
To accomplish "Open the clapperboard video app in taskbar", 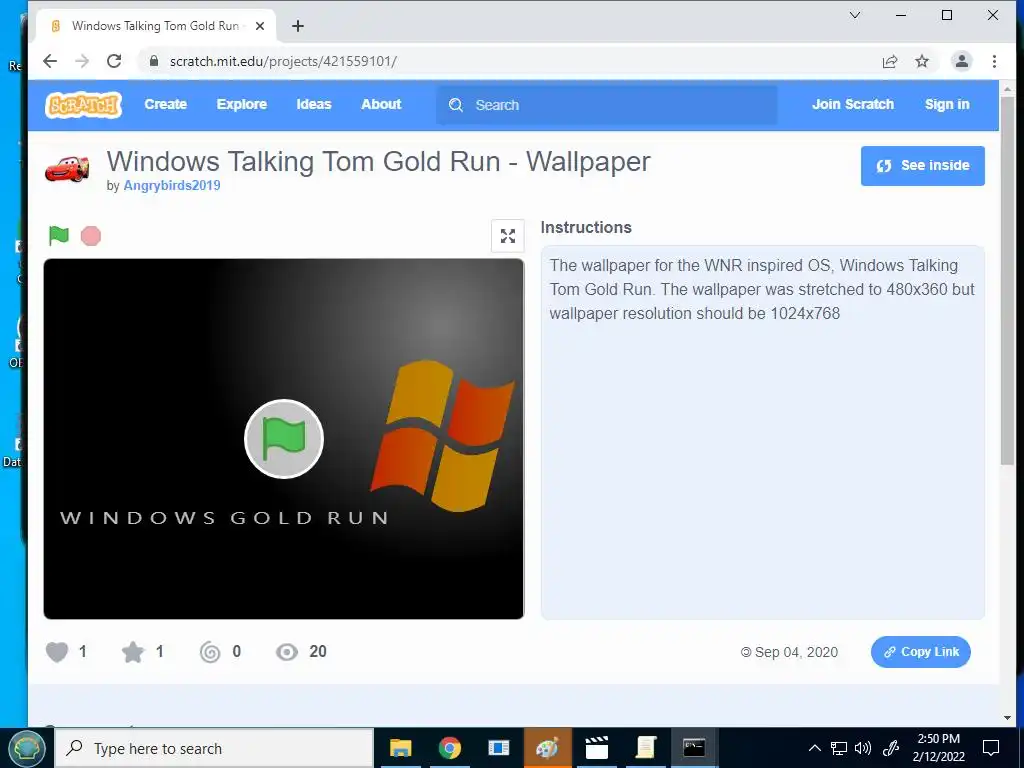I will click(596, 748).
